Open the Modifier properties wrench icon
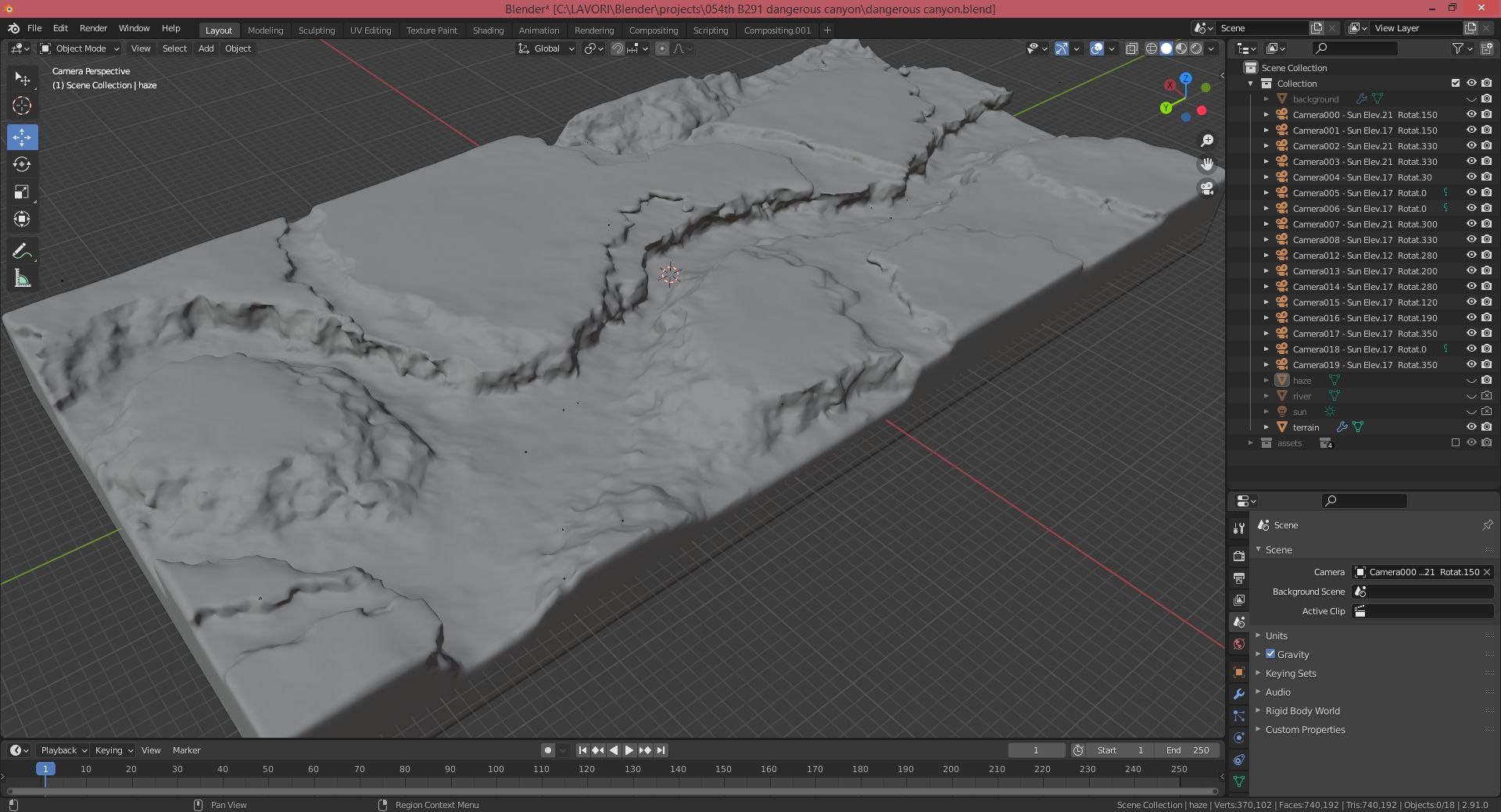Screen dimensions: 1501x812 (1238, 694)
